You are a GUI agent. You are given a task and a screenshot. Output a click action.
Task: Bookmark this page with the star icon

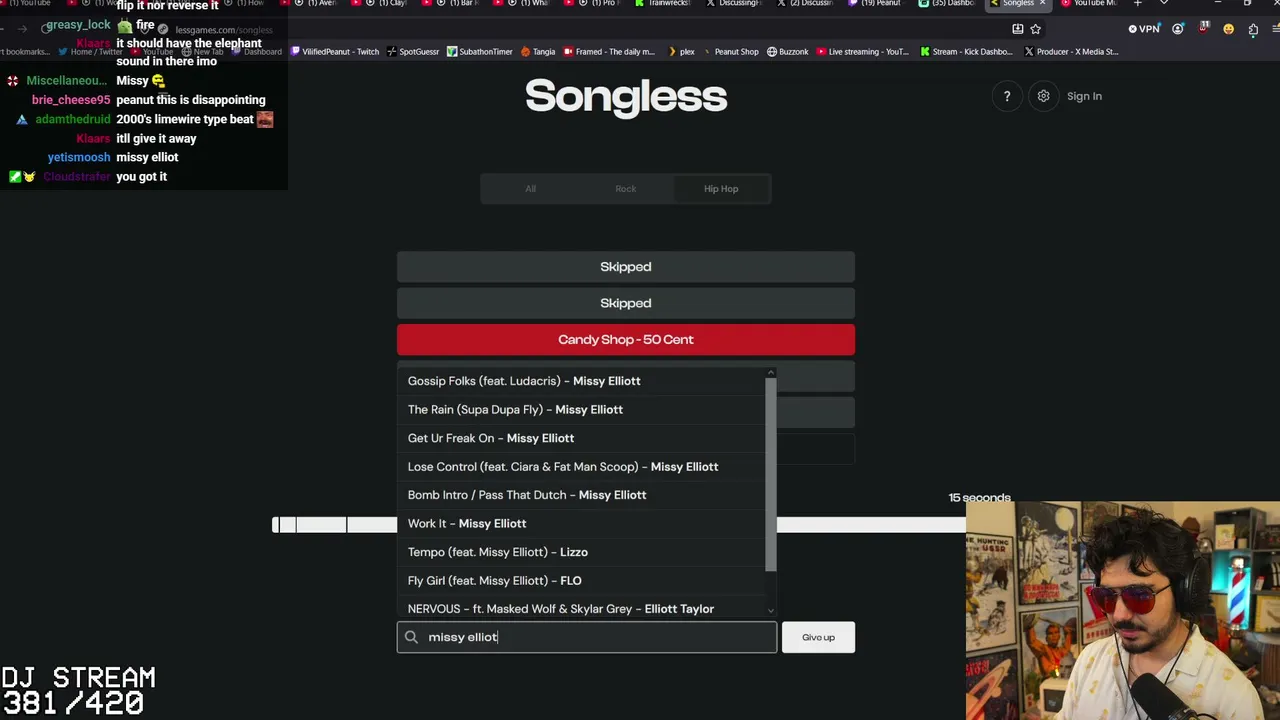1036,29
